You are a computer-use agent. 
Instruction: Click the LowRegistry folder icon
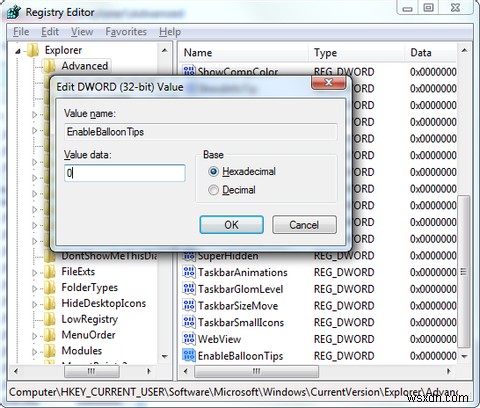point(49,319)
